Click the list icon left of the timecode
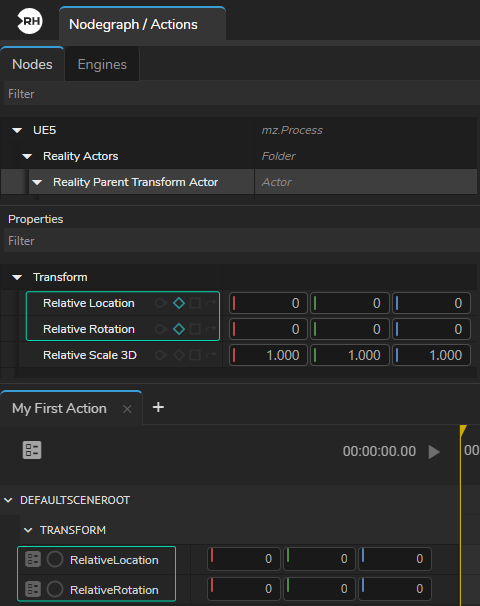The height and width of the screenshot is (606, 480). point(32,450)
